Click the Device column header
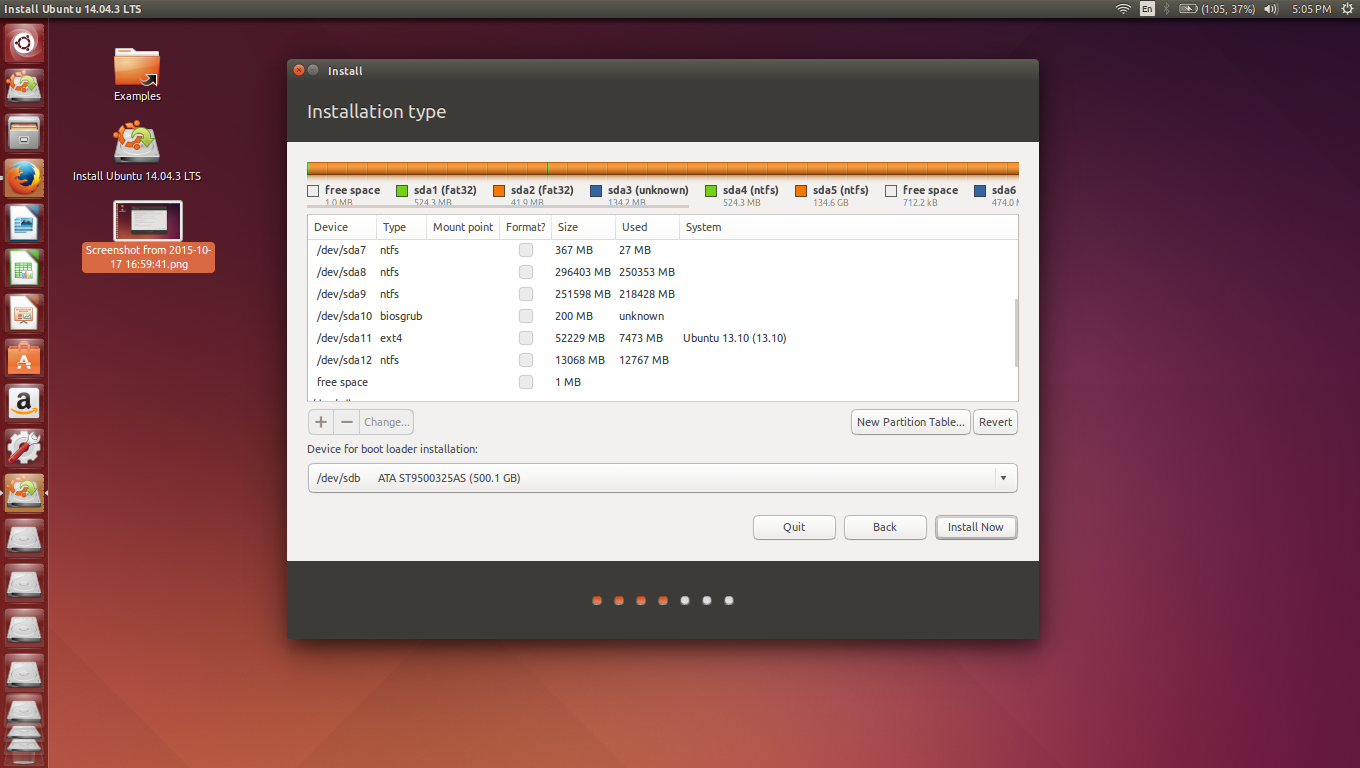Screen dimensions: 1360x768 (341, 227)
